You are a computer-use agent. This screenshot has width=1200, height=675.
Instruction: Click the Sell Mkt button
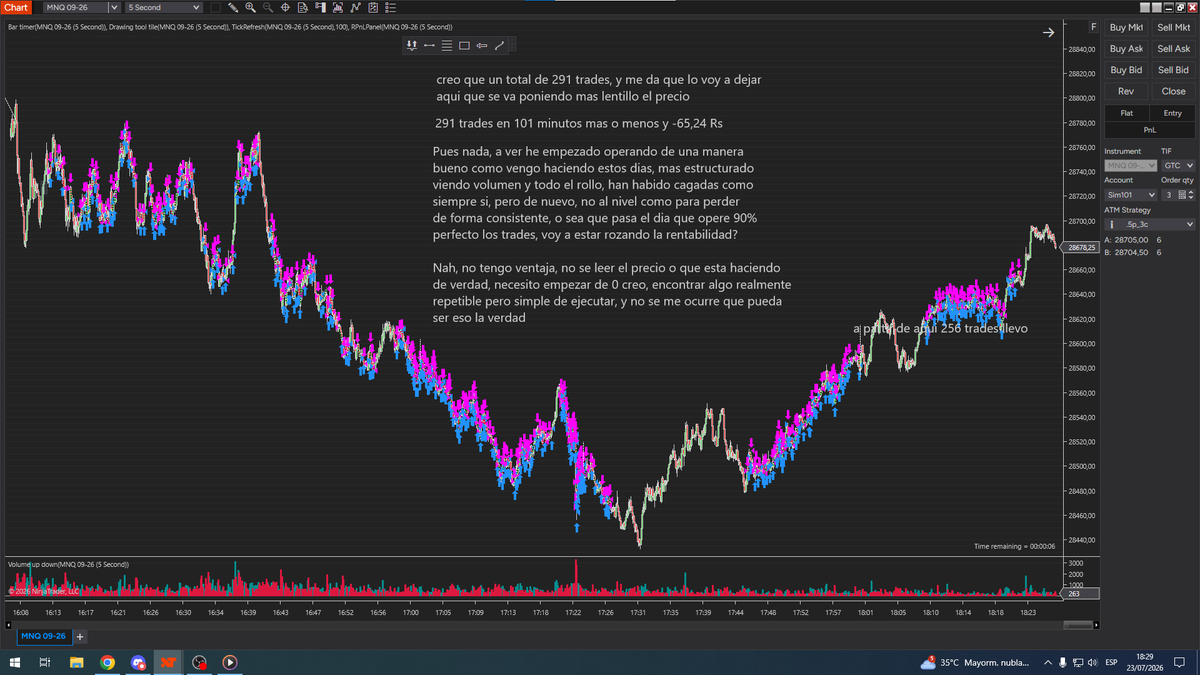click(1173, 28)
